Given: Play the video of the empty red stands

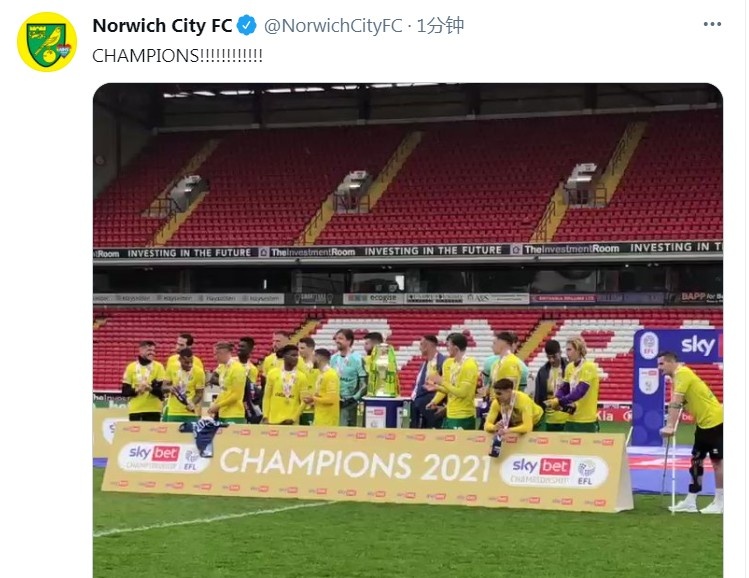Looking at the screenshot, I should click(x=407, y=331).
